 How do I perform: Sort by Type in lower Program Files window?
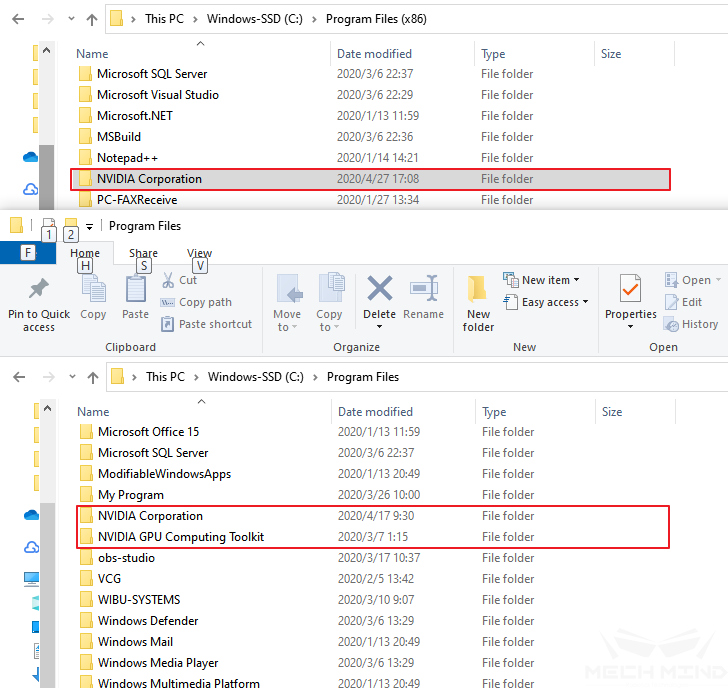[494, 412]
